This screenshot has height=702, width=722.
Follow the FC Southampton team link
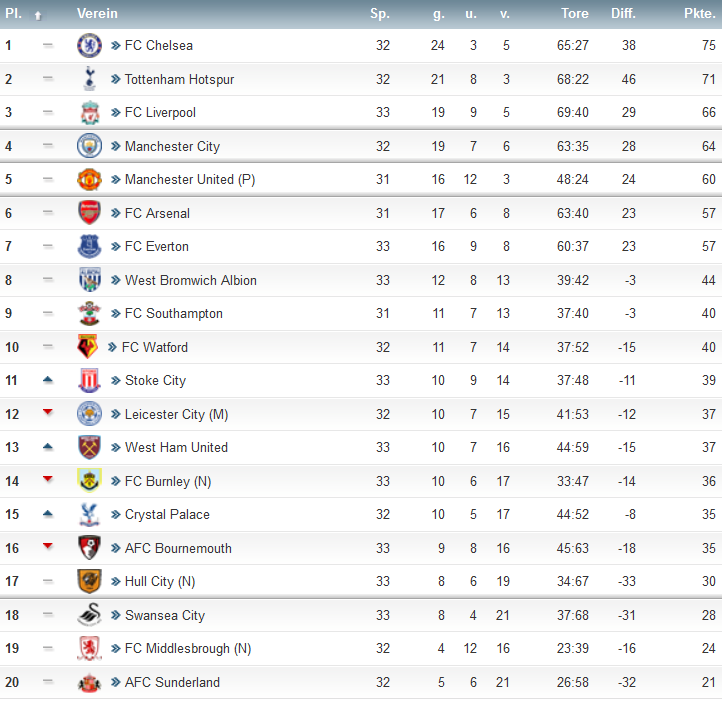[174, 313]
